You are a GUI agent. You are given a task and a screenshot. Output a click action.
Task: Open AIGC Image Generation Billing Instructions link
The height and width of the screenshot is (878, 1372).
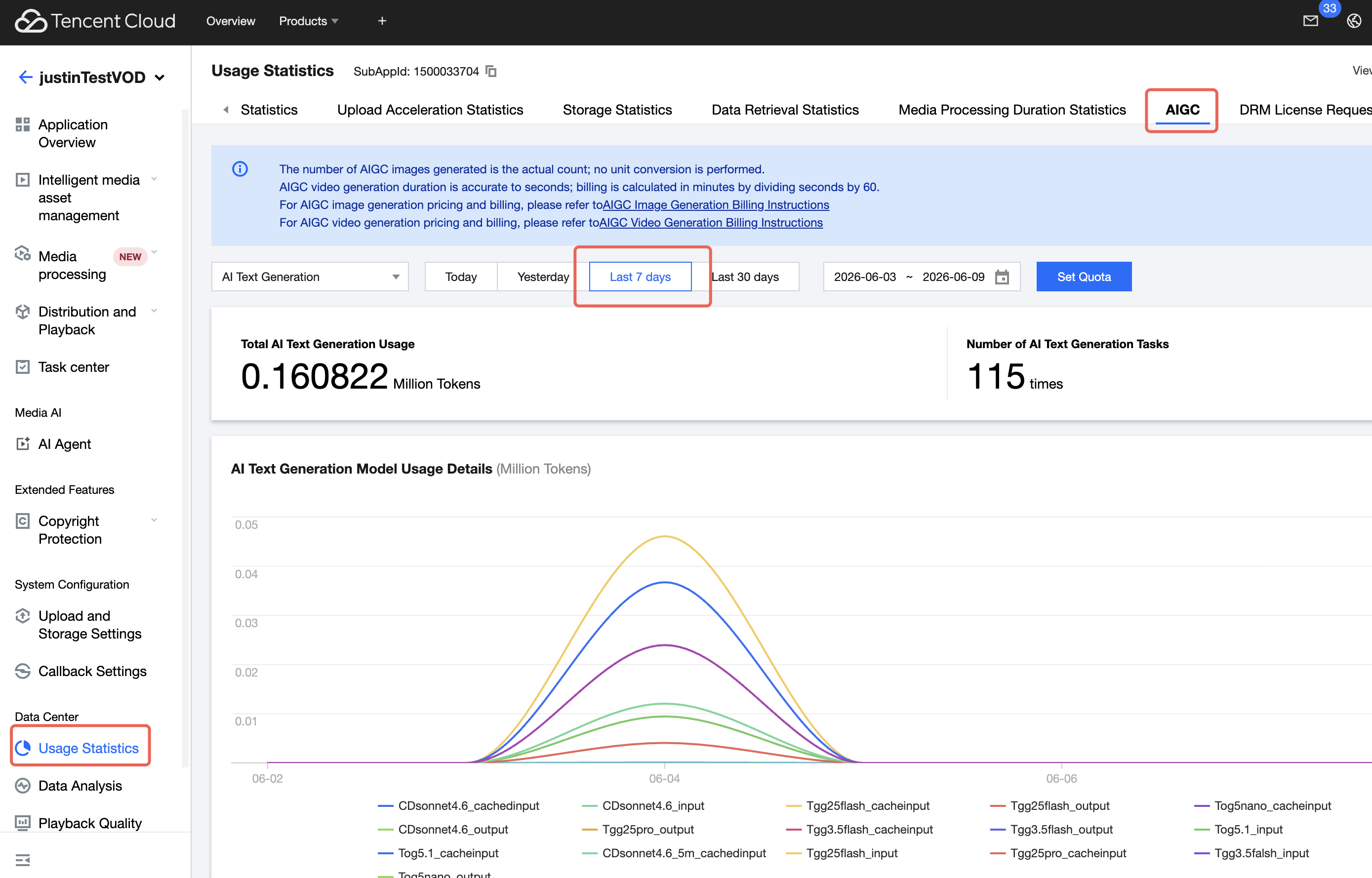(x=716, y=204)
